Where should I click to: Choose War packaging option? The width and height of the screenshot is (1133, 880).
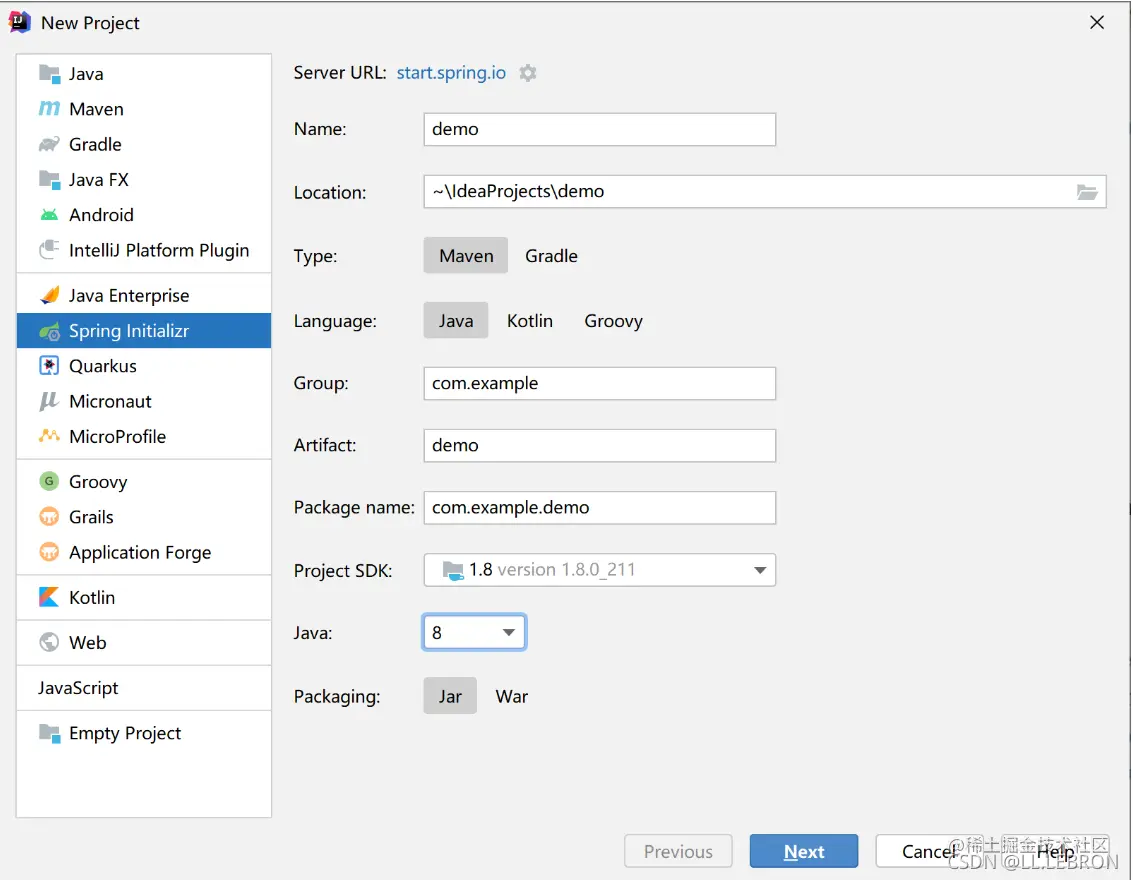(x=512, y=696)
